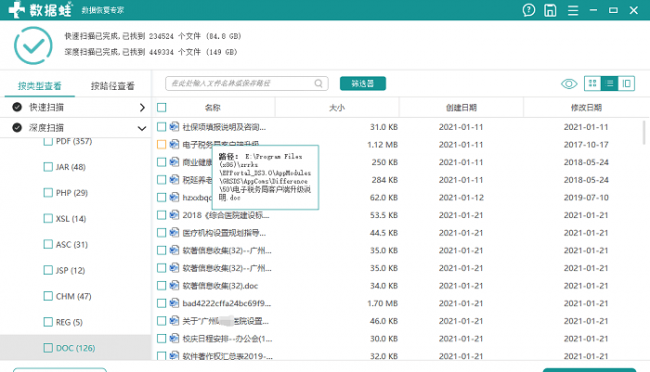650x372 pixels.
Task: Toggle the quick scan black checkmark
Action: click(x=17, y=107)
